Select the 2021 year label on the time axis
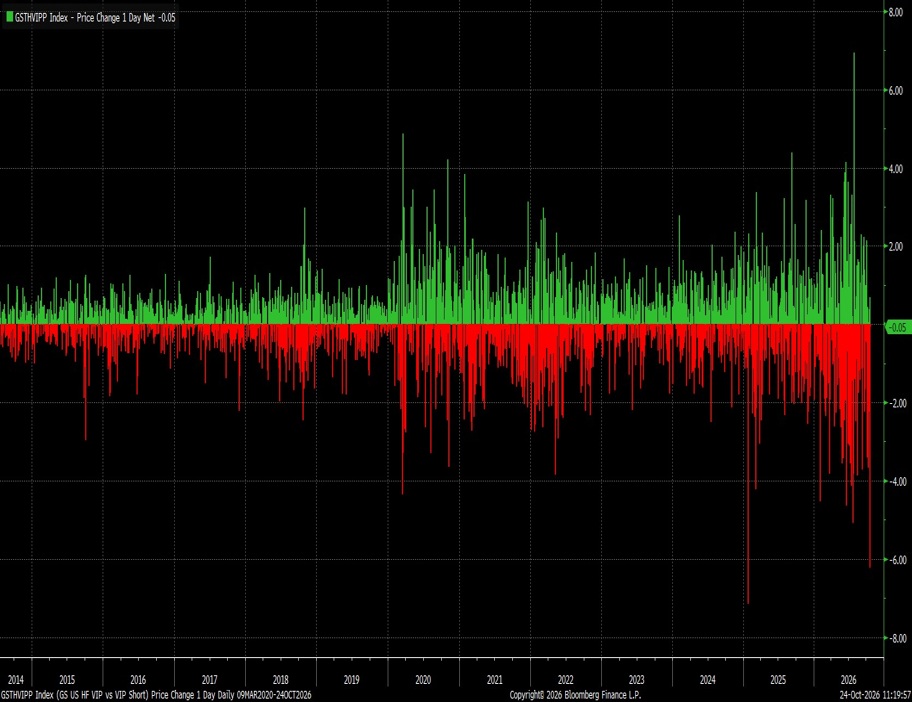Viewport: 912px width, 703px height. (494, 680)
